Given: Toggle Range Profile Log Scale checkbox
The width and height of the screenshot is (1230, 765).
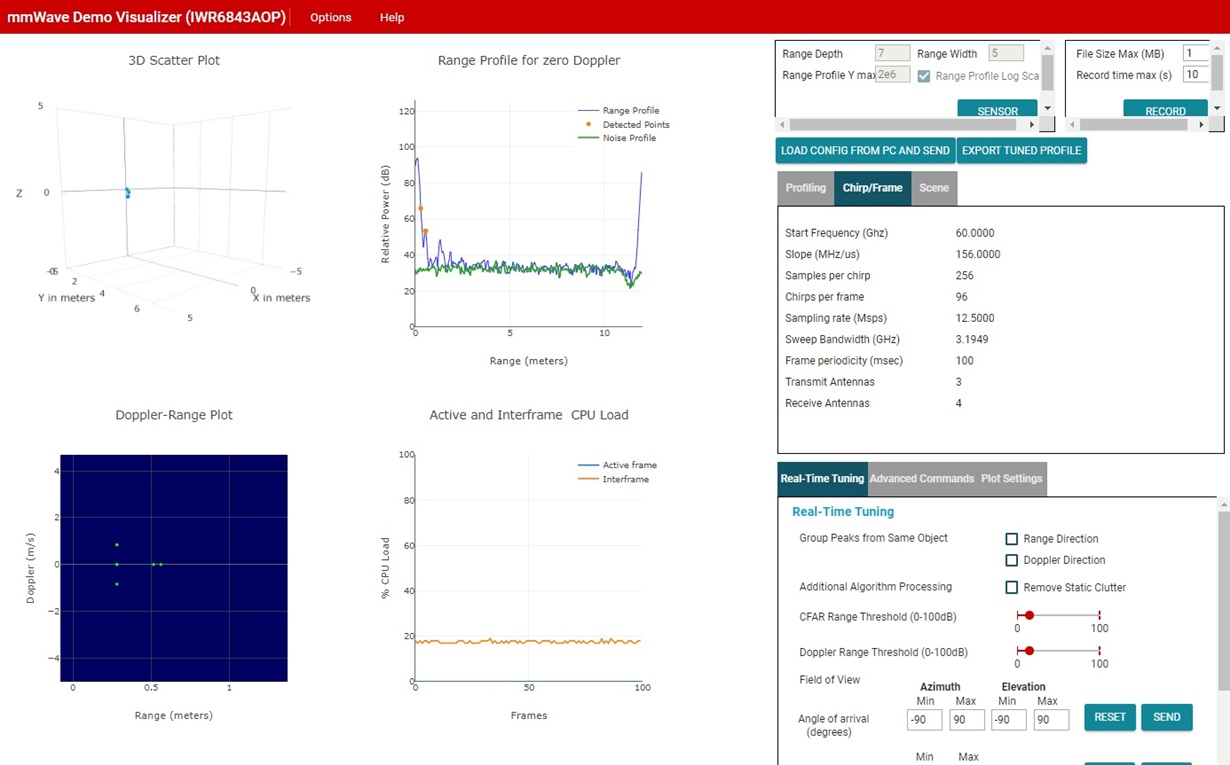Looking at the screenshot, I should click(x=924, y=76).
